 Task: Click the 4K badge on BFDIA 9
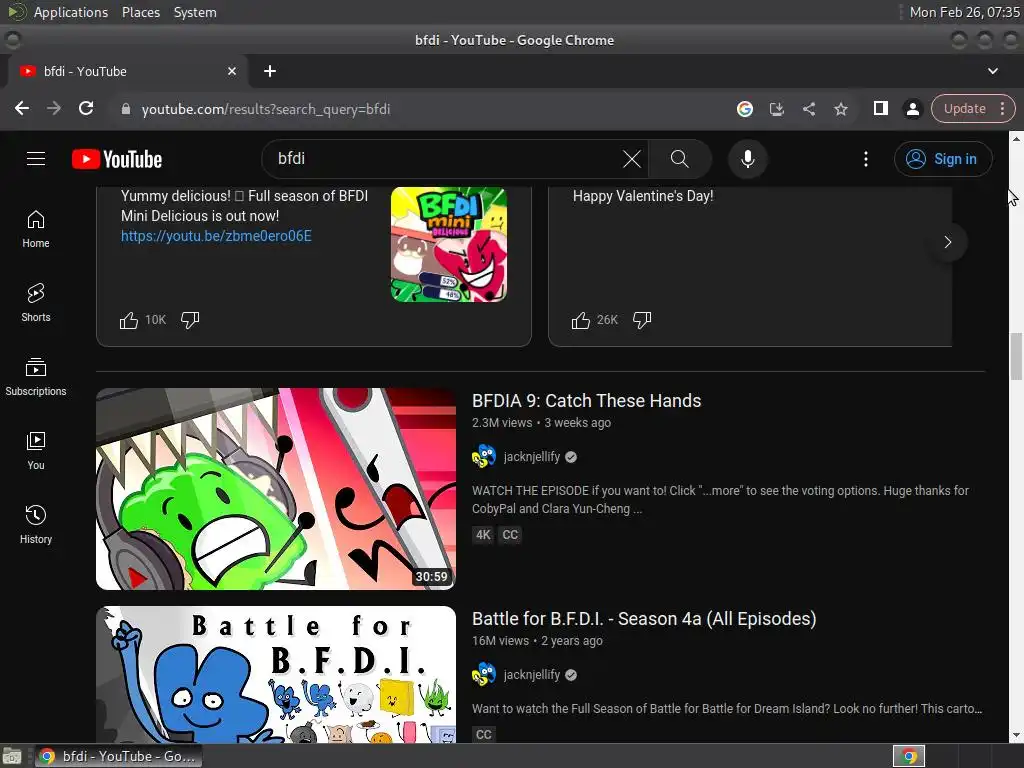tap(483, 535)
